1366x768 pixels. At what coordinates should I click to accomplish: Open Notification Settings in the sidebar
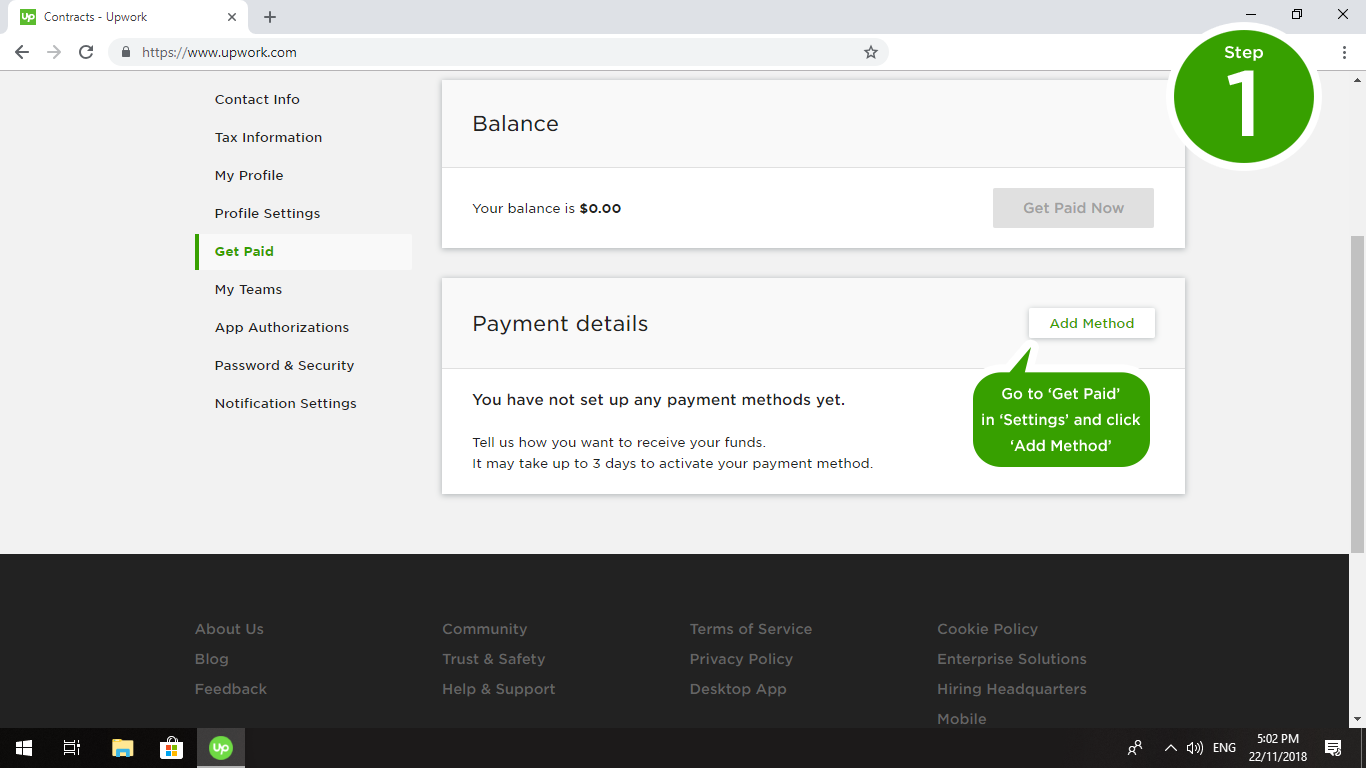click(285, 403)
